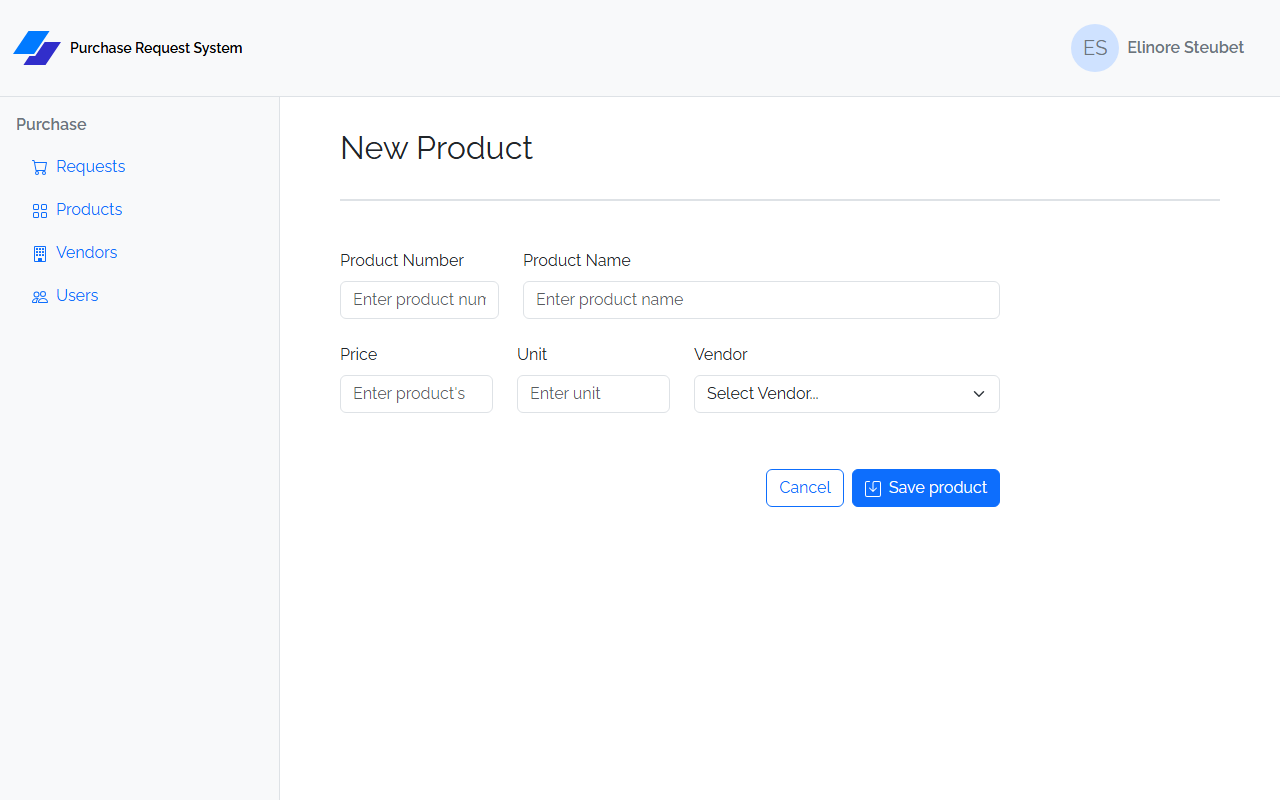Click the building icon beside Vendors
This screenshot has width=1280, height=800.
[40, 254]
